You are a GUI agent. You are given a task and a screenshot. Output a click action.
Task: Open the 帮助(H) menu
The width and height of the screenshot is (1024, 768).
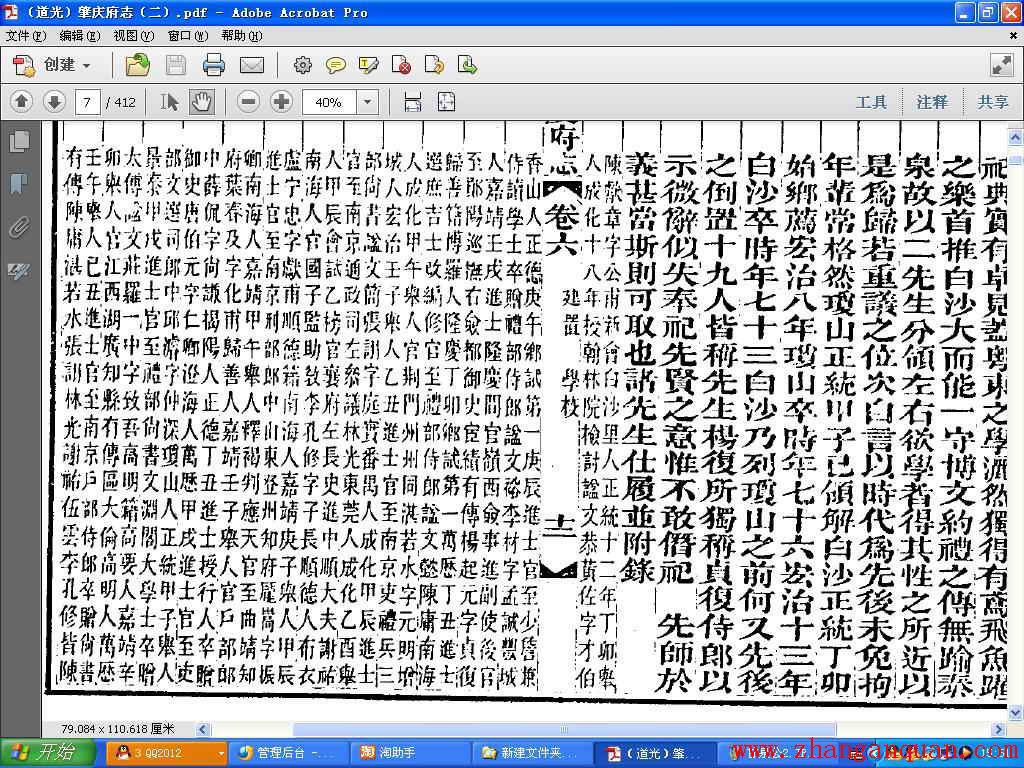[x=242, y=36]
